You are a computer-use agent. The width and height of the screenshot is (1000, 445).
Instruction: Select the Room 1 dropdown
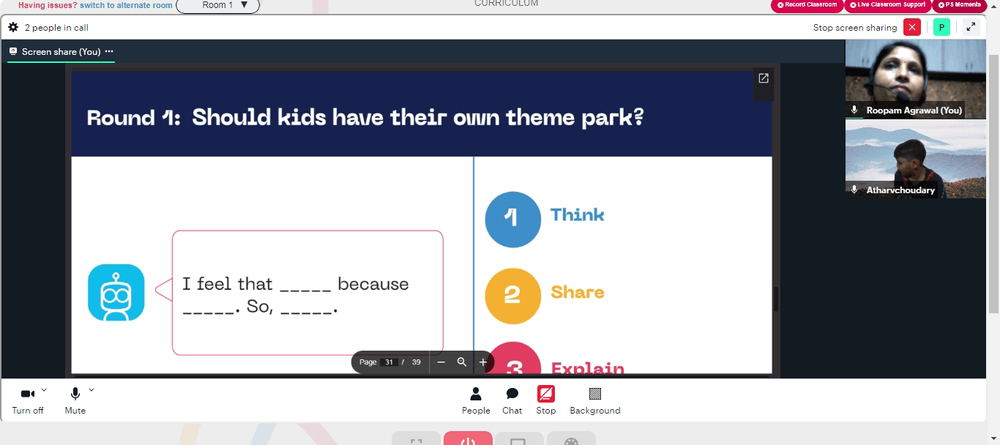pos(218,6)
